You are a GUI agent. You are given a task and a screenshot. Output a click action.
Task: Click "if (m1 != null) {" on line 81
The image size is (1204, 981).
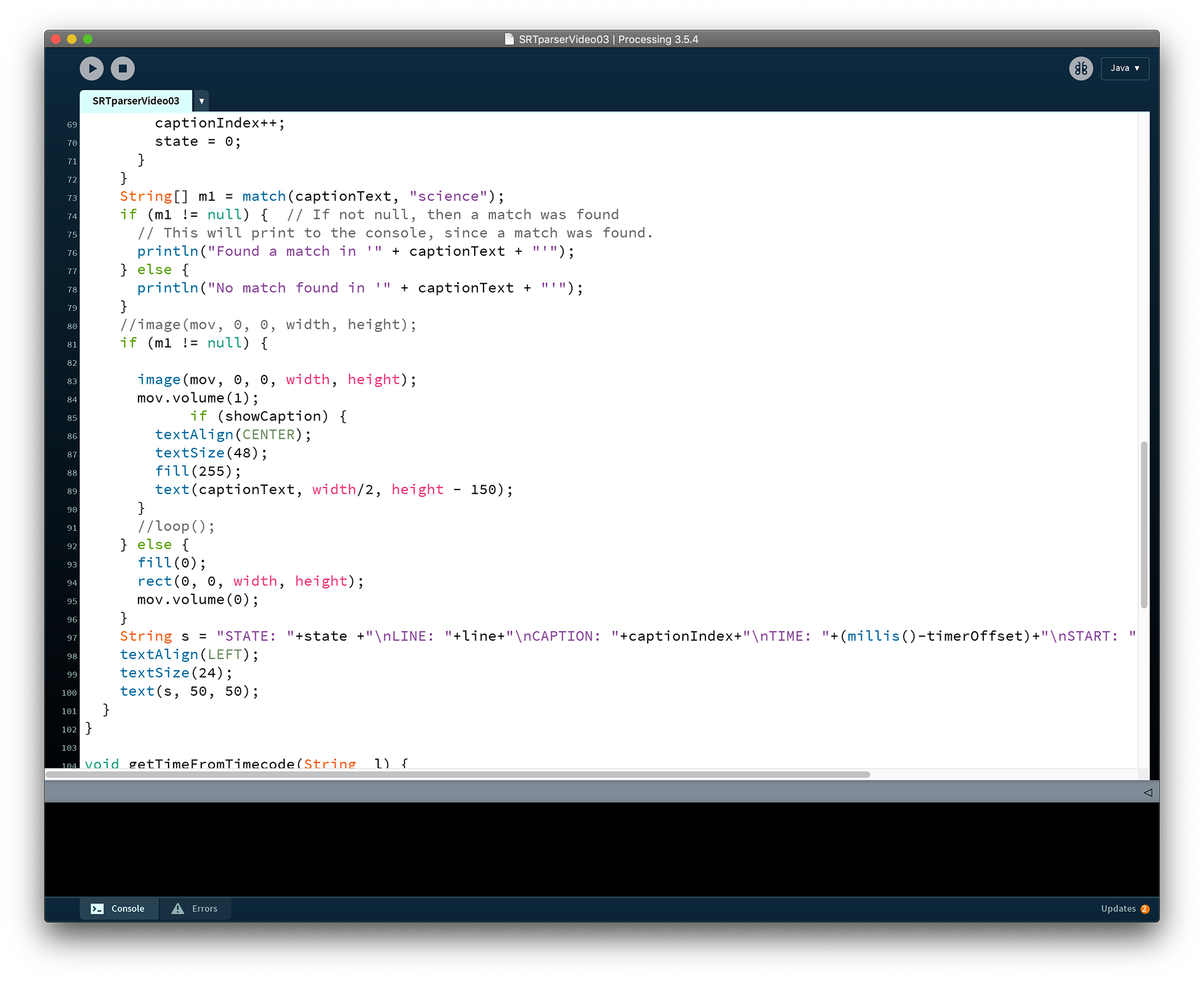pyautogui.click(x=194, y=343)
